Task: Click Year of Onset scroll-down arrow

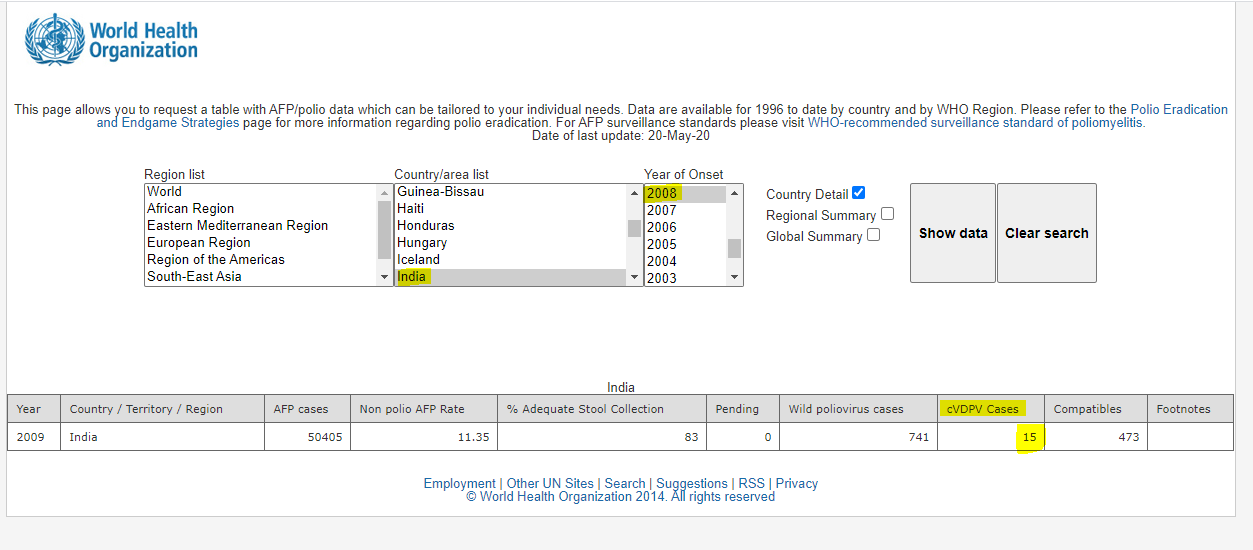Action: click(735, 277)
